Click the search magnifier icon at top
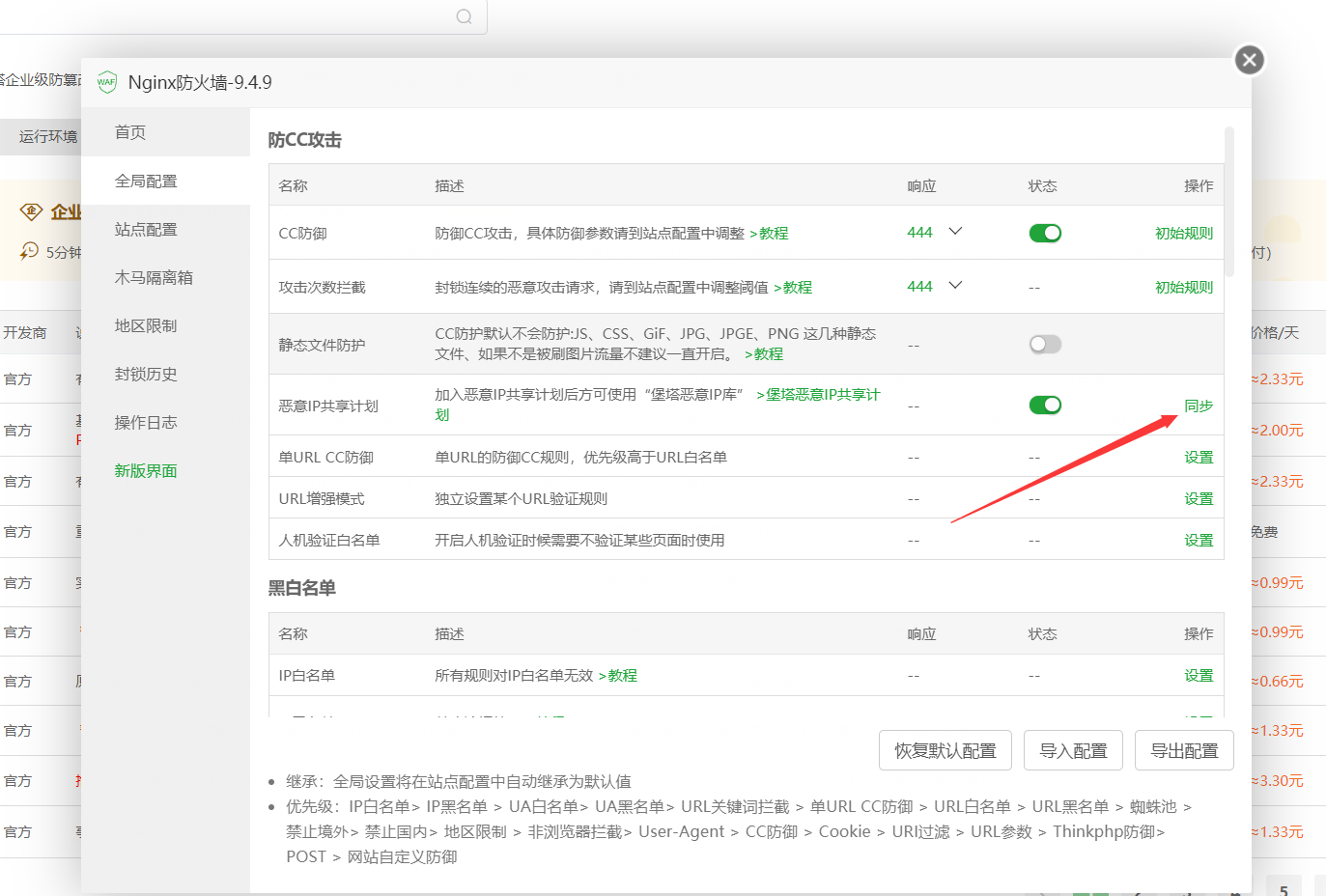 click(465, 16)
